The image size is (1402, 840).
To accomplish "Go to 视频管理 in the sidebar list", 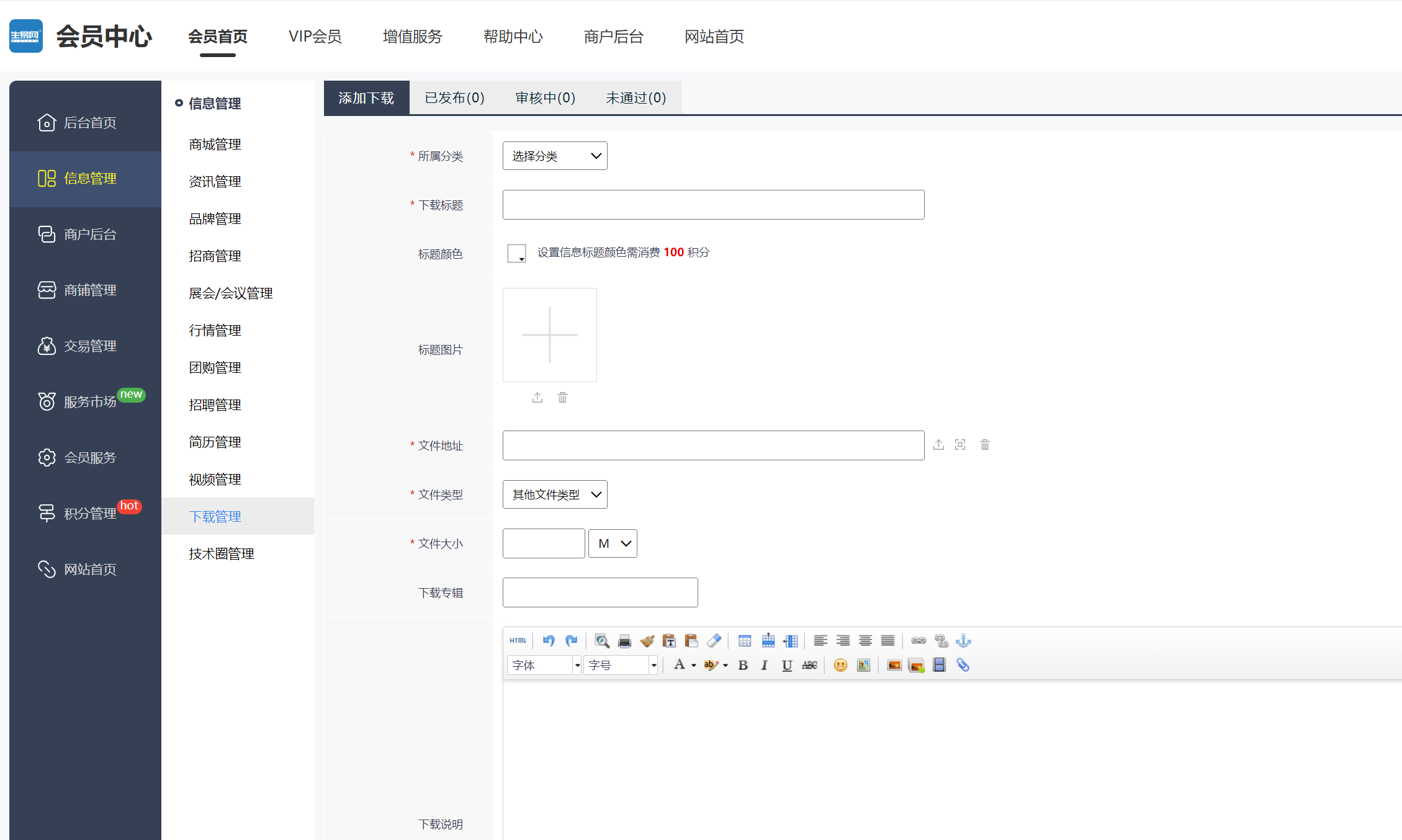I will [x=215, y=479].
